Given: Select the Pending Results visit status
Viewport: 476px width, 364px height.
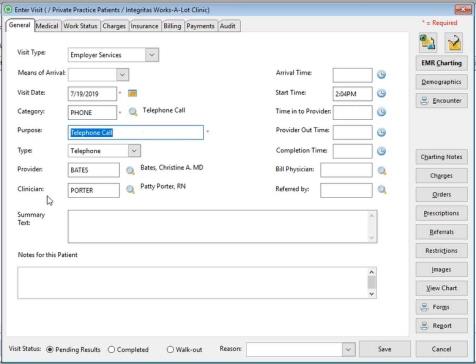Looking at the screenshot, I should 74,350.
